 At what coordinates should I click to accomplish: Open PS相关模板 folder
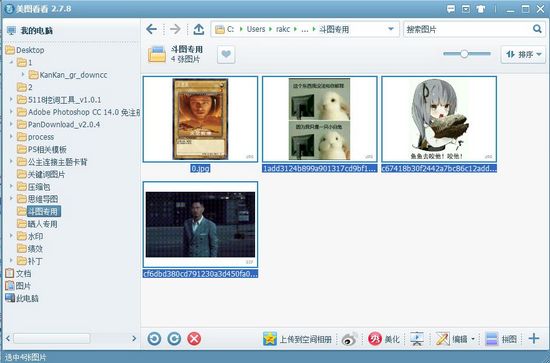point(42,149)
